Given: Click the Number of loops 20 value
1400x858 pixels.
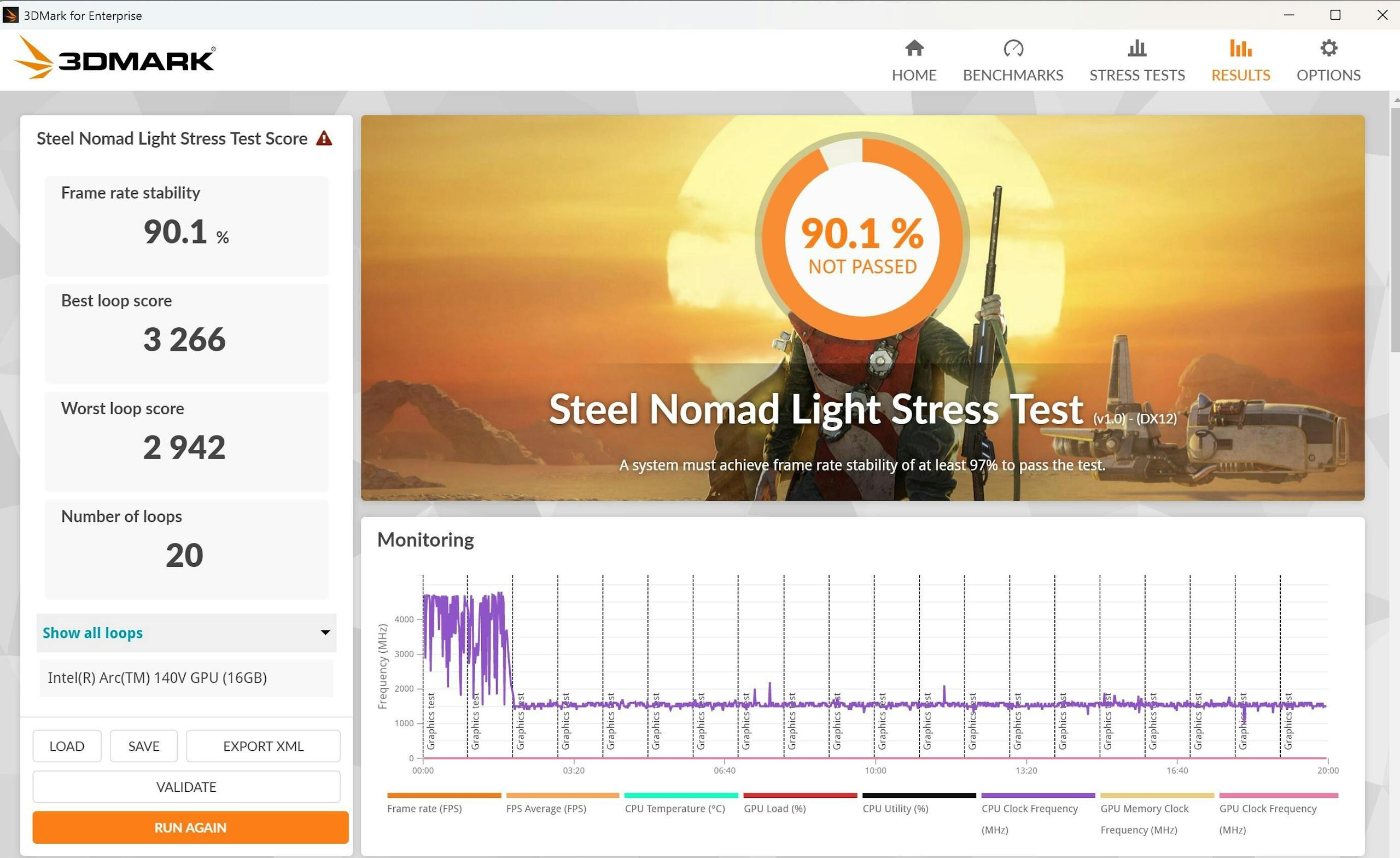Looking at the screenshot, I should [184, 555].
